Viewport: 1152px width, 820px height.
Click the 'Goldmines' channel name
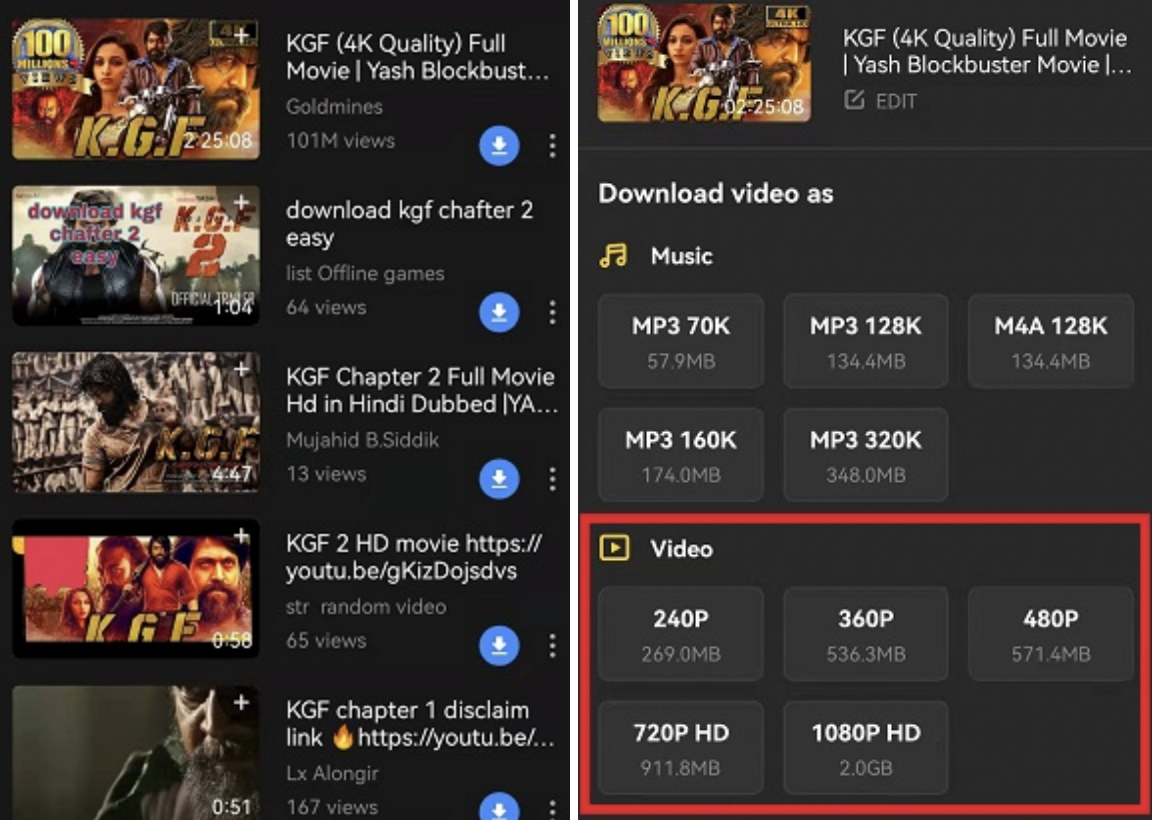(334, 107)
